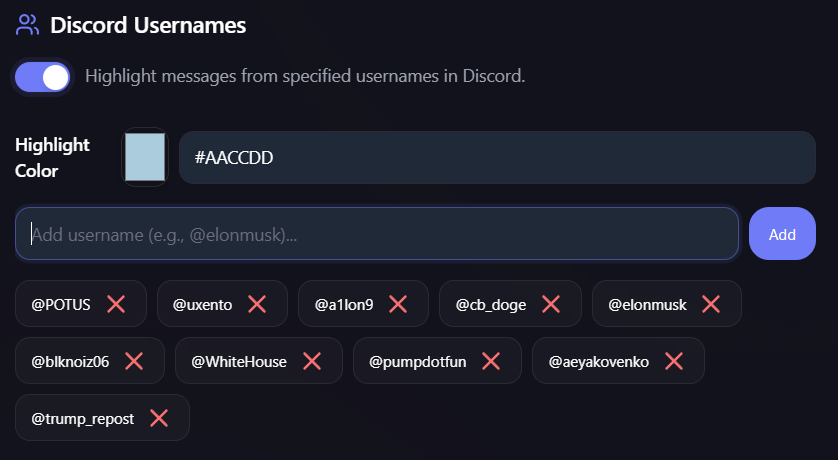Click the Discord Usernames people icon
838x460 pixels.
click(x=28, y=24)
